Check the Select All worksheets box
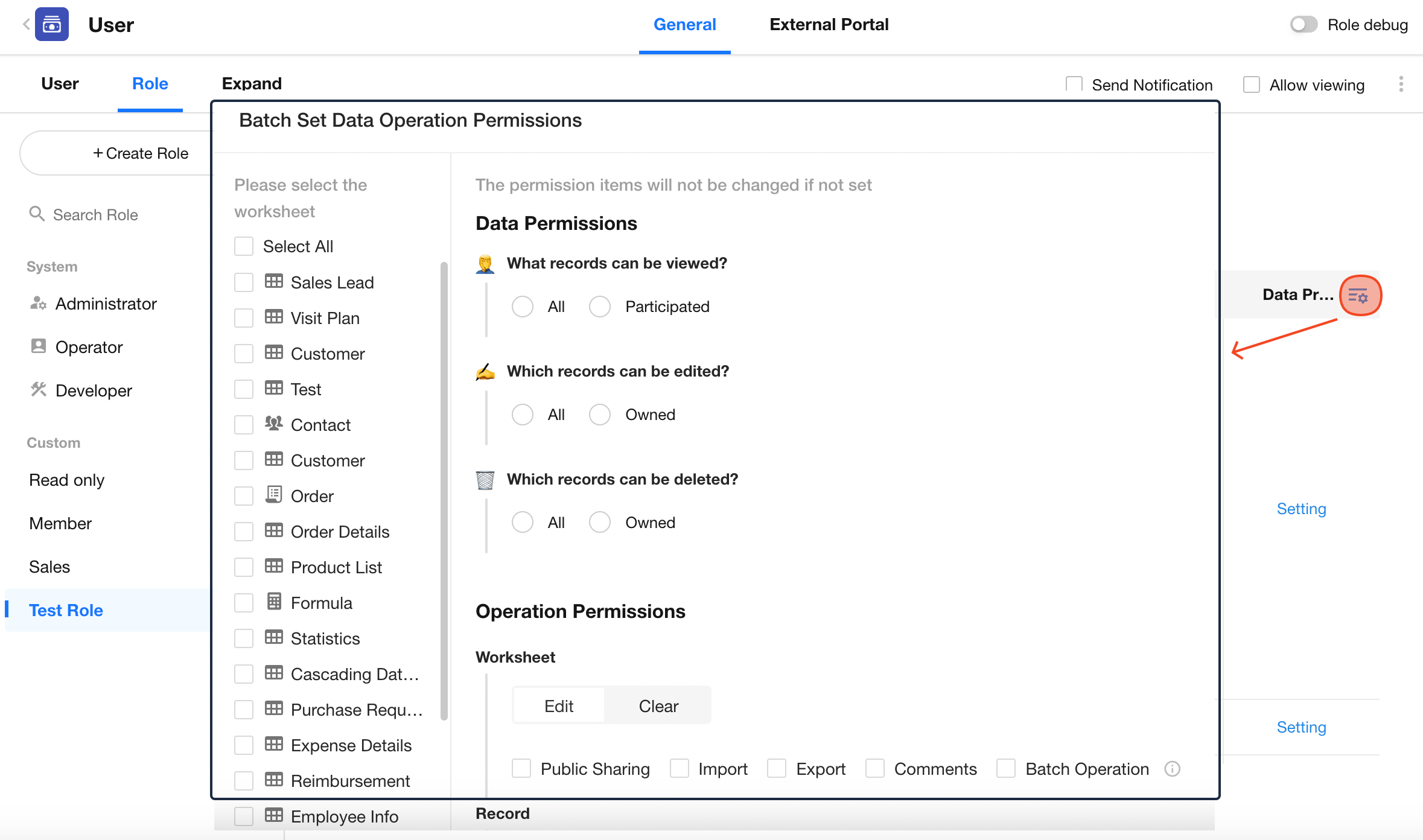The height and width of the screenshot is (840, 1423). 244,246
